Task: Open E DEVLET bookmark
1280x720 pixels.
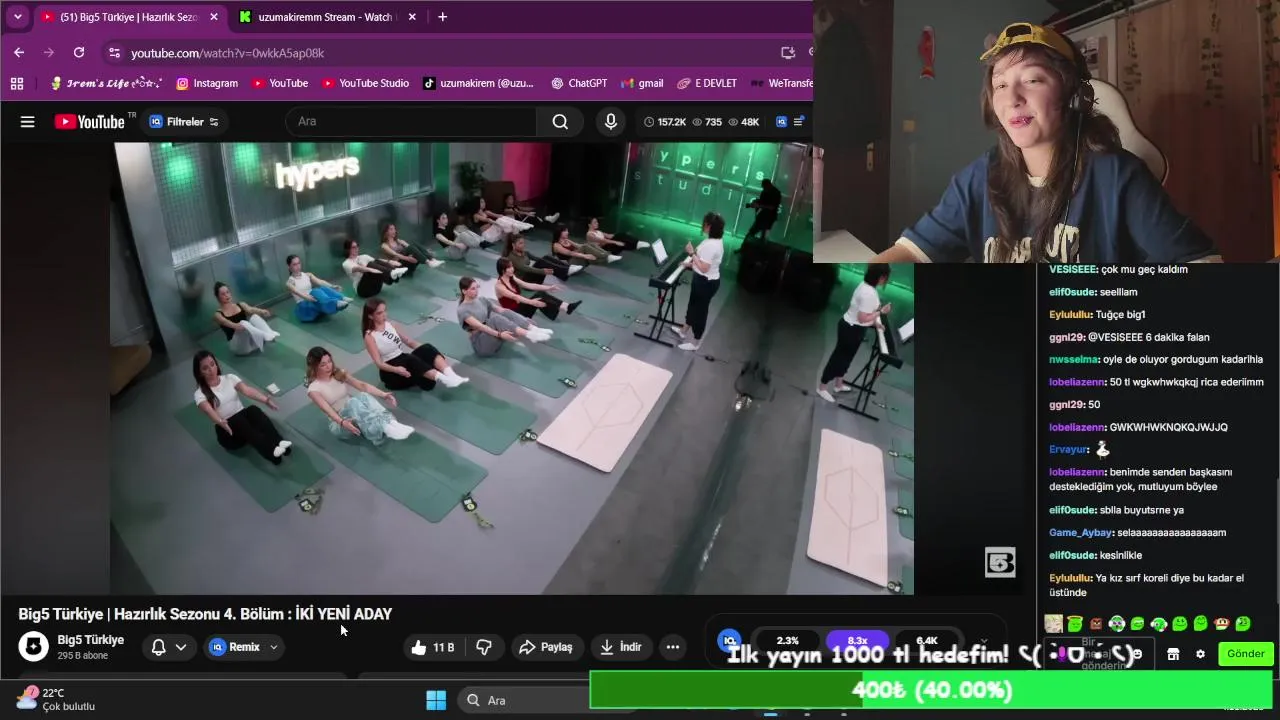Action: (707, 83)
